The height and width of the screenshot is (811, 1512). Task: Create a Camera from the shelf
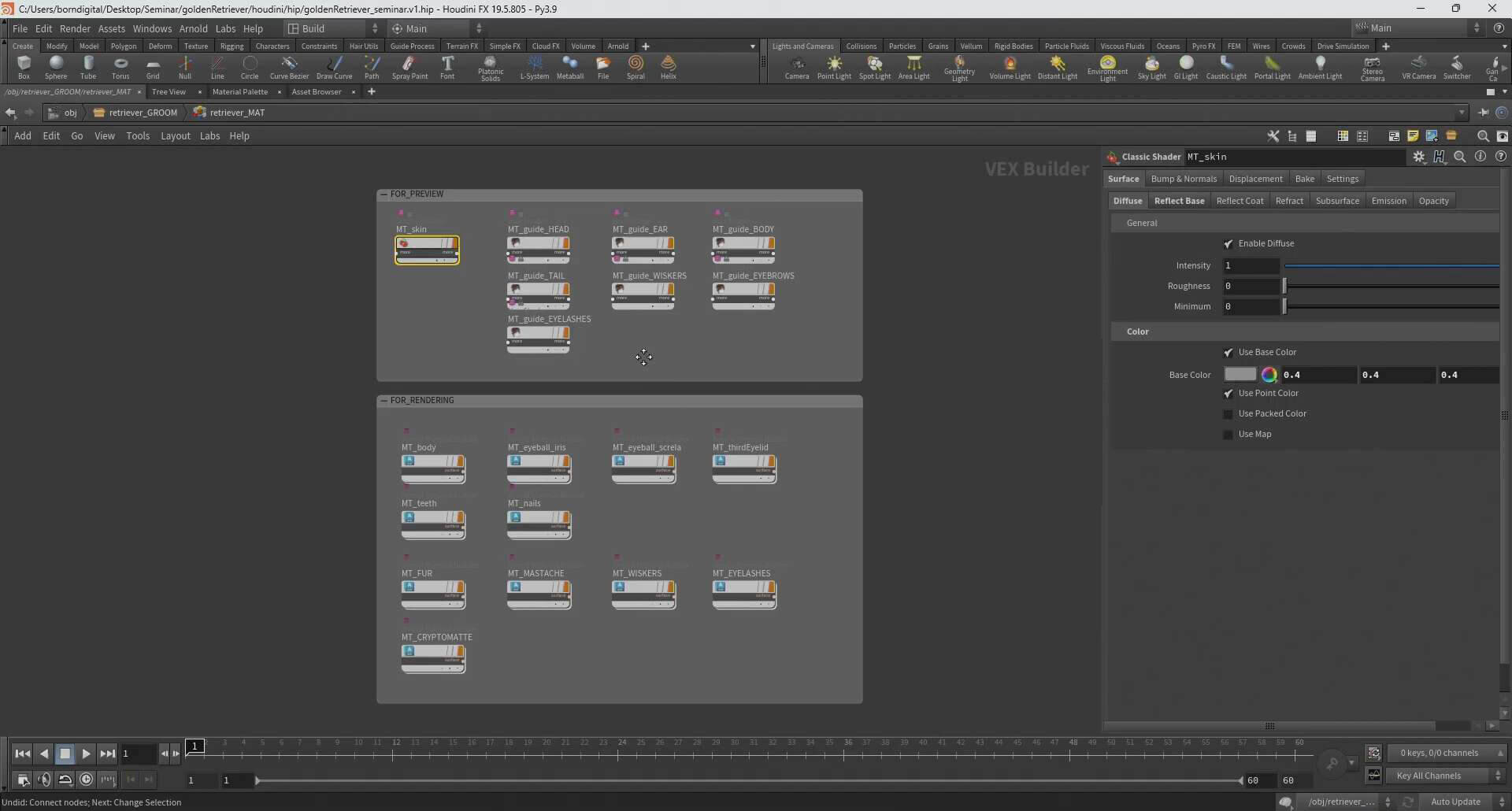(796, 68)
